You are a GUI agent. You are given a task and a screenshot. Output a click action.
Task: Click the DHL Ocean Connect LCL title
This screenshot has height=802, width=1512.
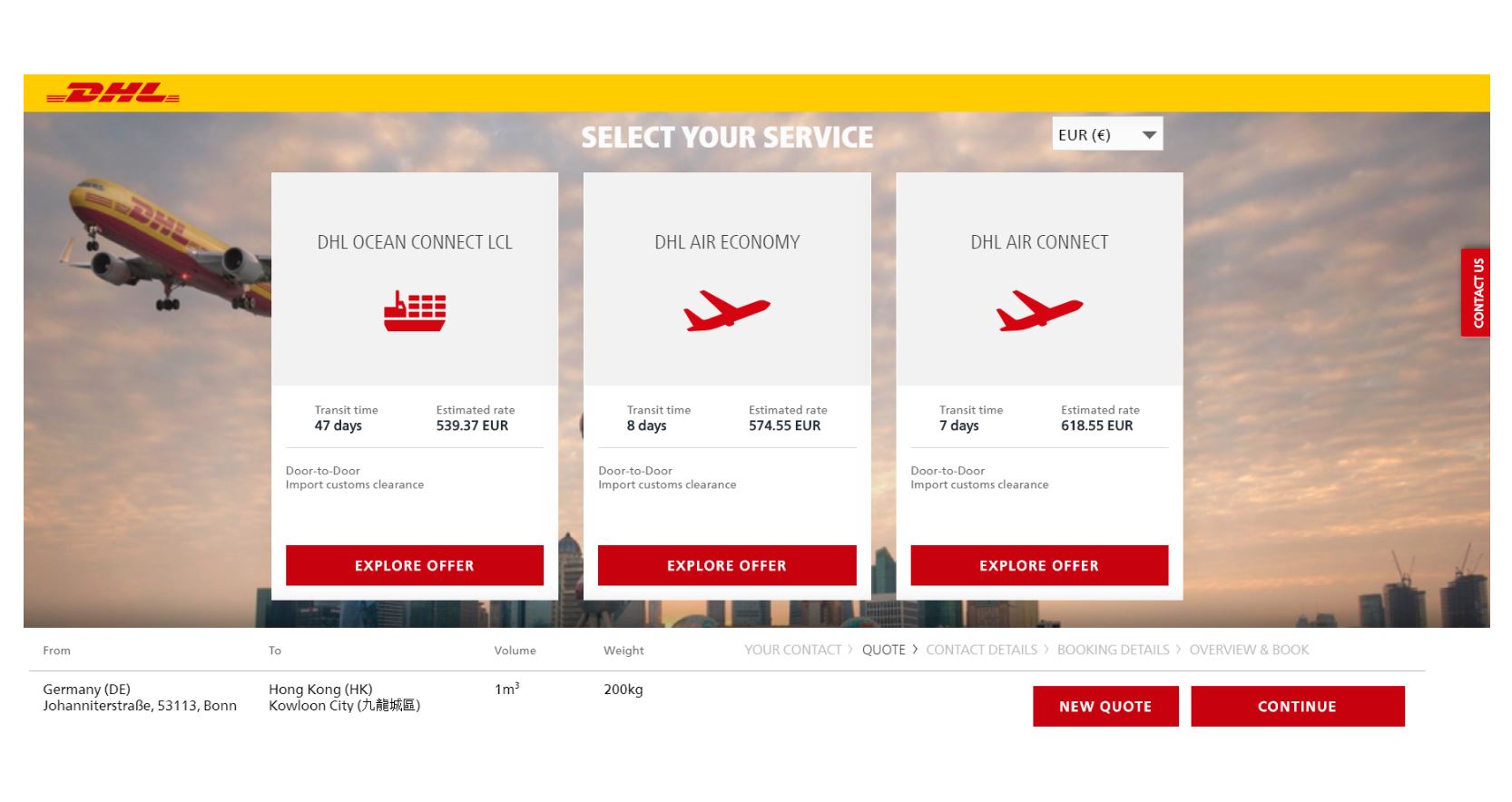415,242
